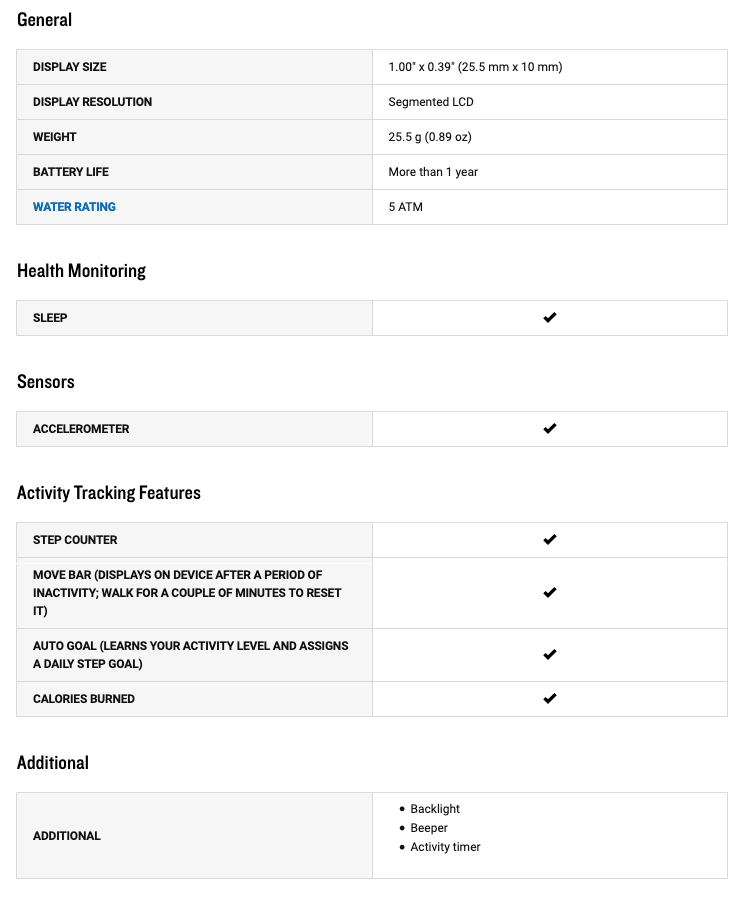Select the Segmented LCD resolution value

pyautogui.click(x=431, y=102)
